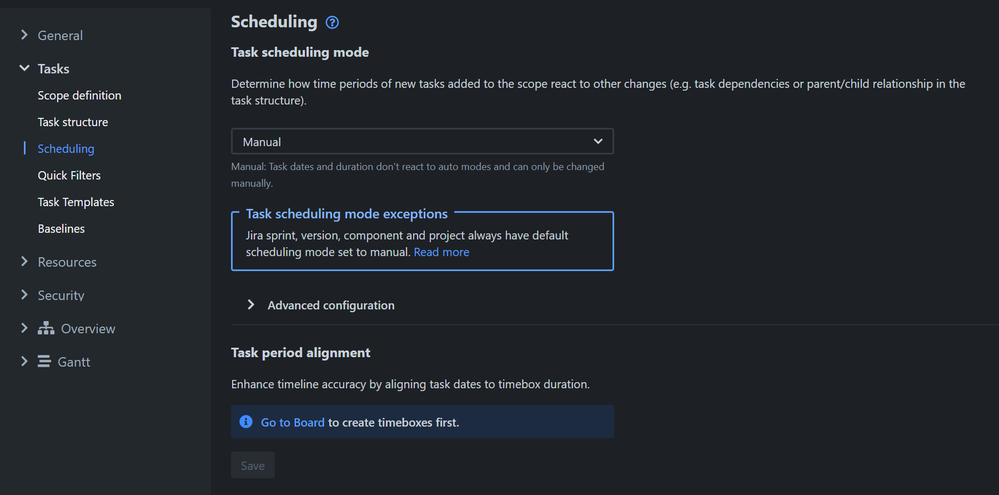The width and height of the screenshot is (999, 495).
Task: Go to Task structure settings
Action: click(x=72, y=122)
